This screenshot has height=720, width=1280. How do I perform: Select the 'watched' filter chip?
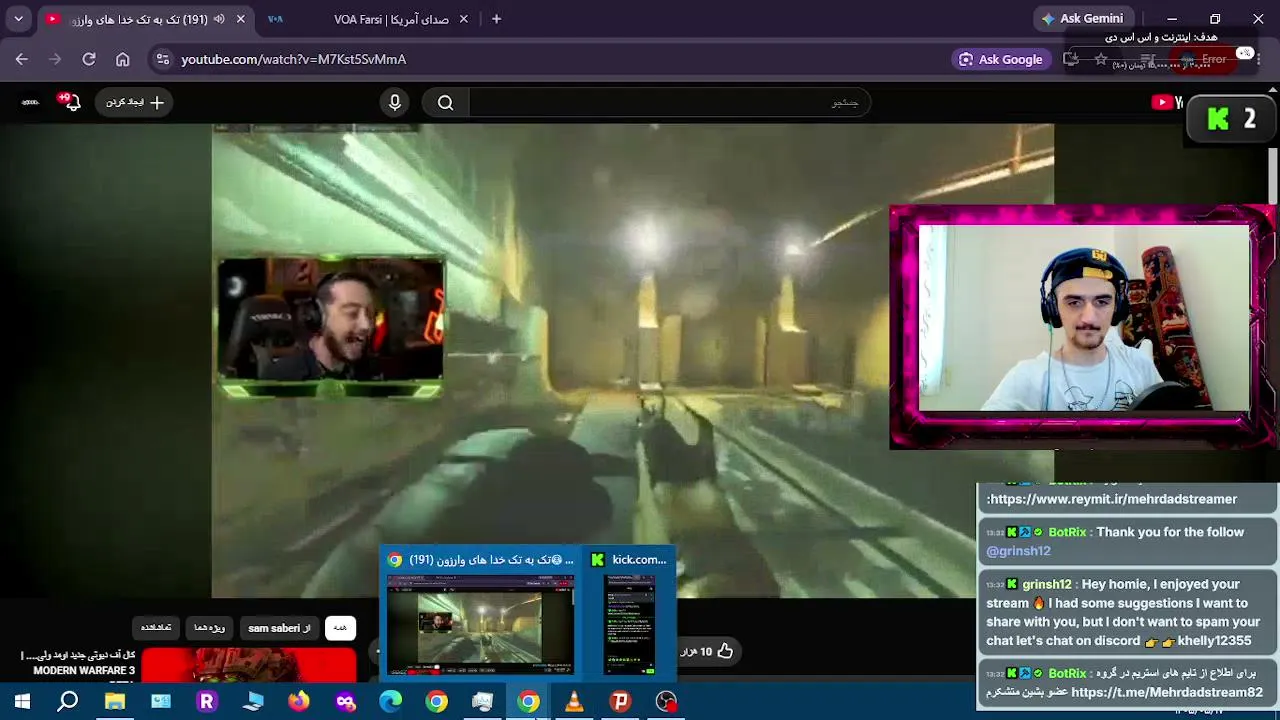click(156, 628)
